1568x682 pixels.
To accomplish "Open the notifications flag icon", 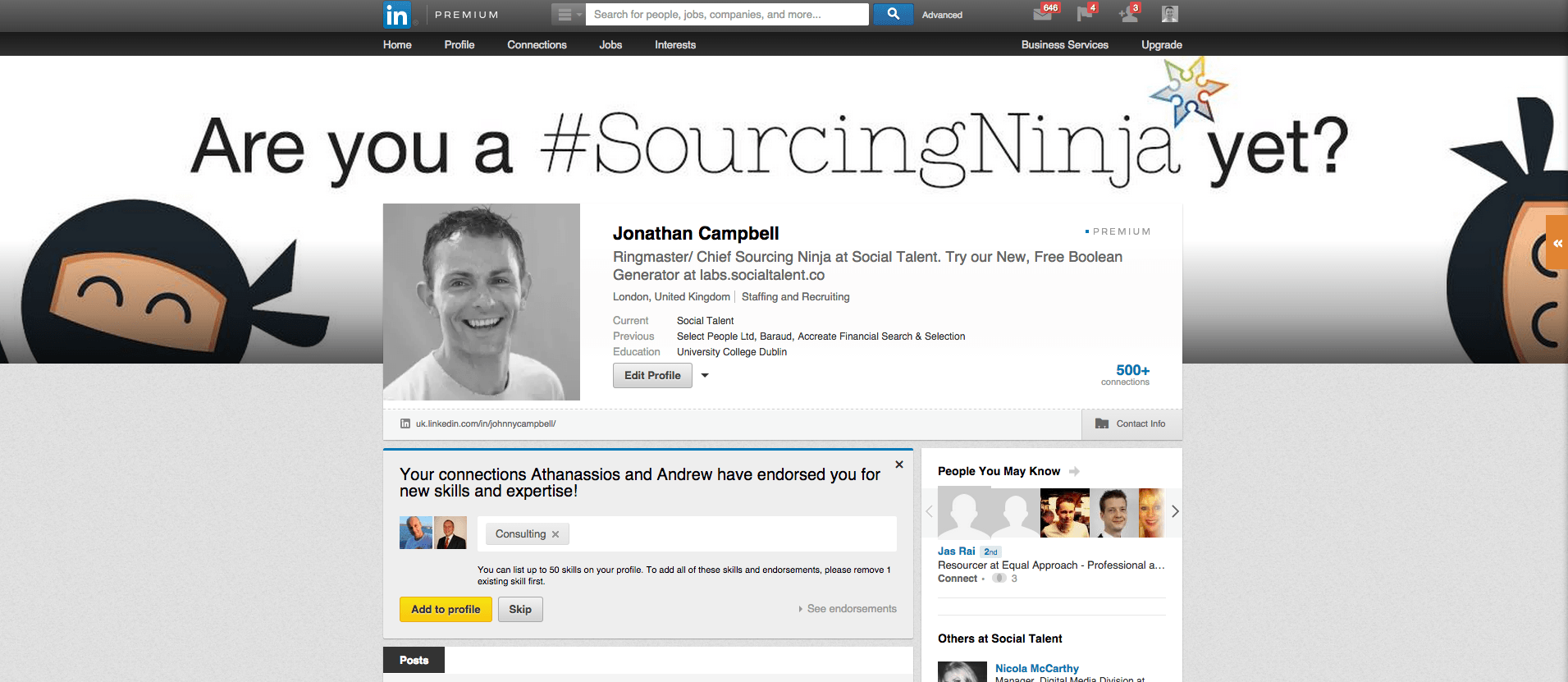I will point(1086,13).
